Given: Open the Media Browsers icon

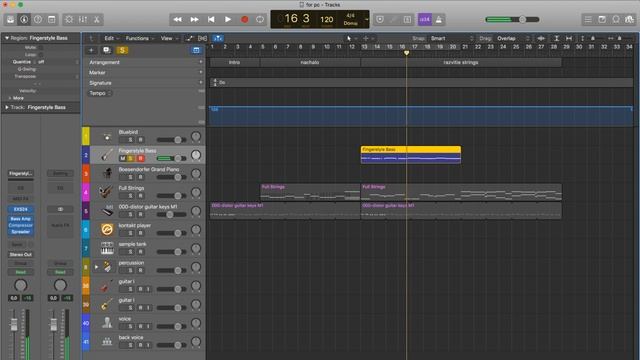Looking at the screenshot, I should (x=629, y=19).
